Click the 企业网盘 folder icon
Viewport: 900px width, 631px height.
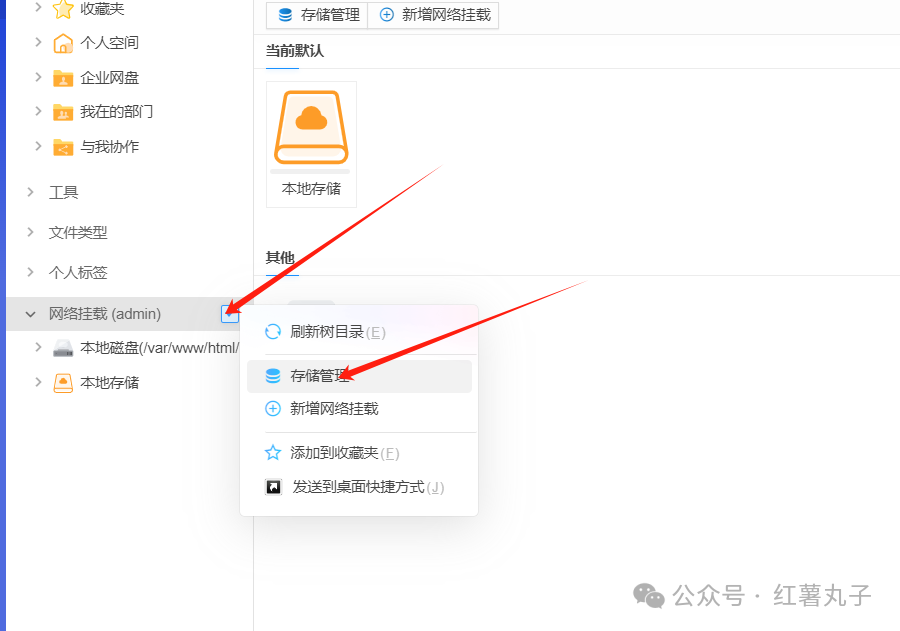click(x=63, y=78)
